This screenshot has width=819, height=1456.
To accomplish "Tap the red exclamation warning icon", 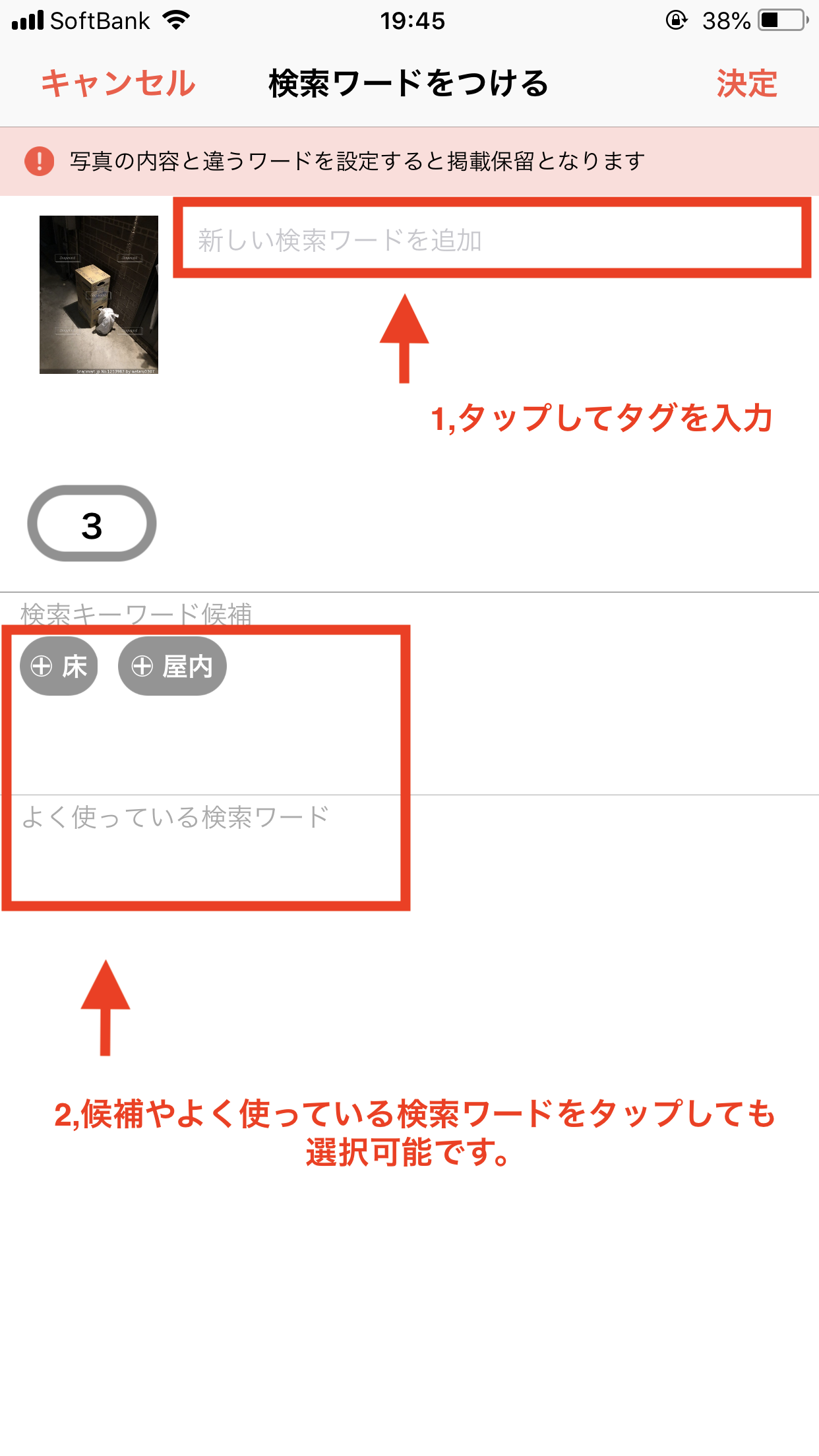I will click(40, 161).
